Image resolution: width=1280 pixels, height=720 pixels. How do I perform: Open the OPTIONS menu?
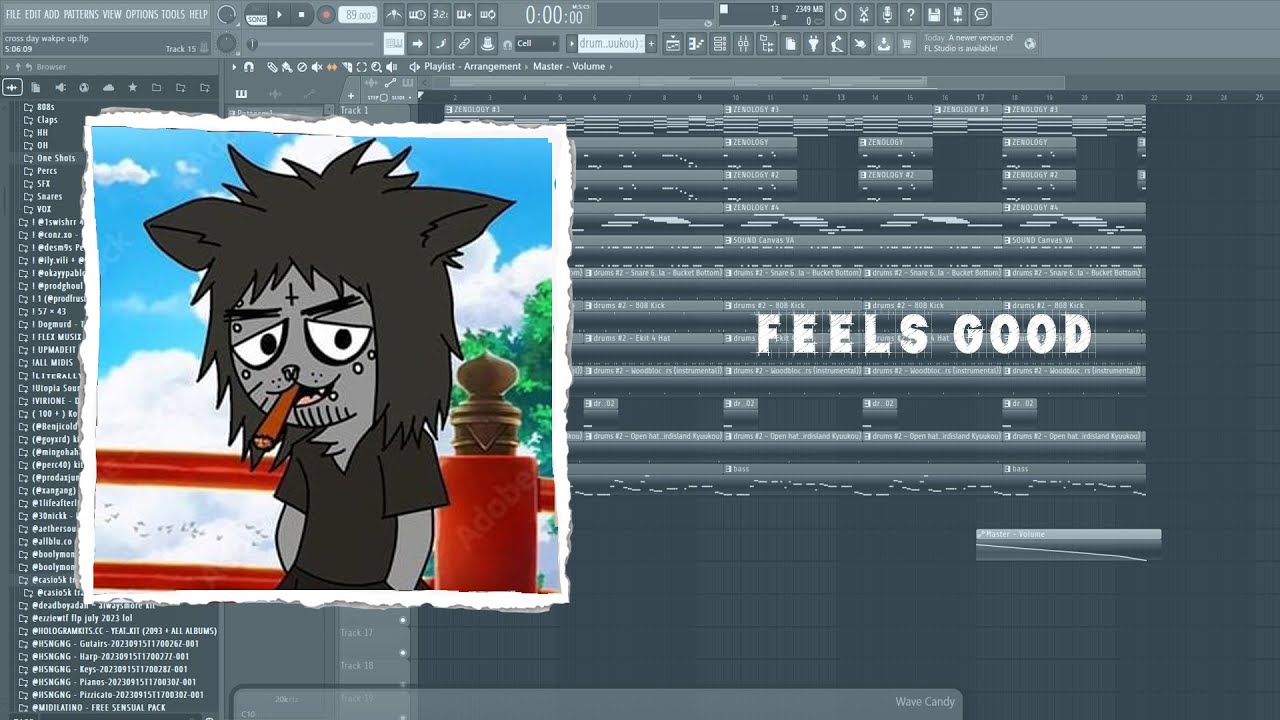pos(141,14)
